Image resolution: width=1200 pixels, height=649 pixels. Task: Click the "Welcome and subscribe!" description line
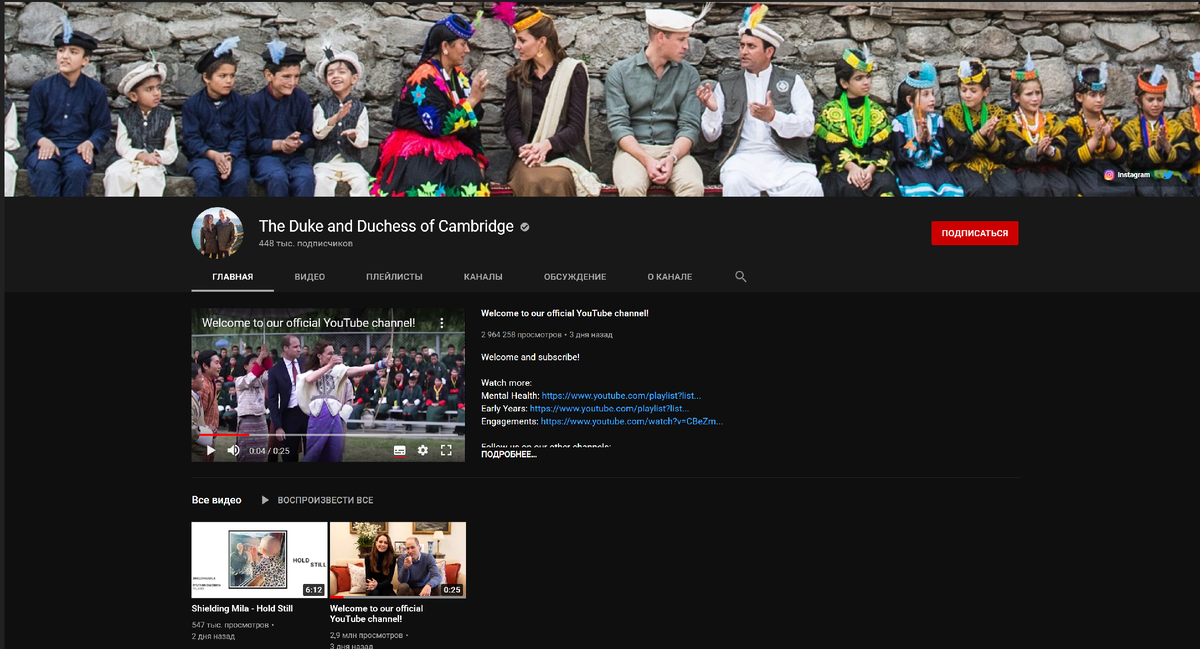(530, 357)
